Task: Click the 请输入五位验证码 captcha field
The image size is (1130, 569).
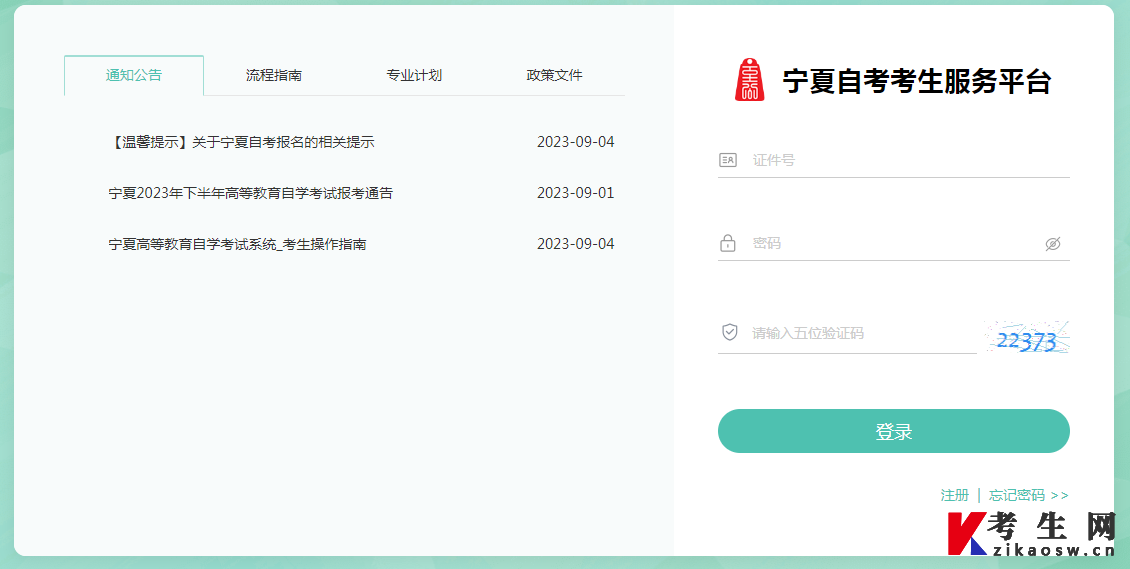Action: (860, 333)
